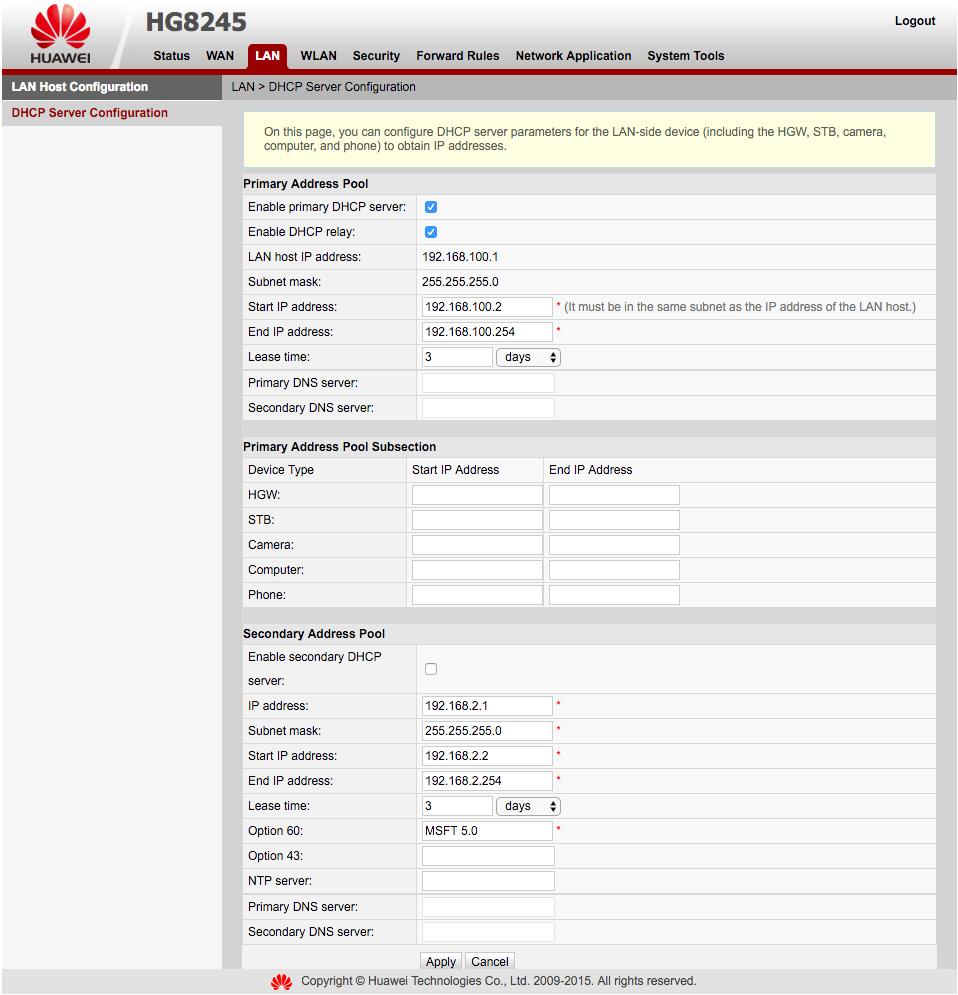Focus the primary pool End IP address field
Screen dimensions: 958x995
[487, 332]
